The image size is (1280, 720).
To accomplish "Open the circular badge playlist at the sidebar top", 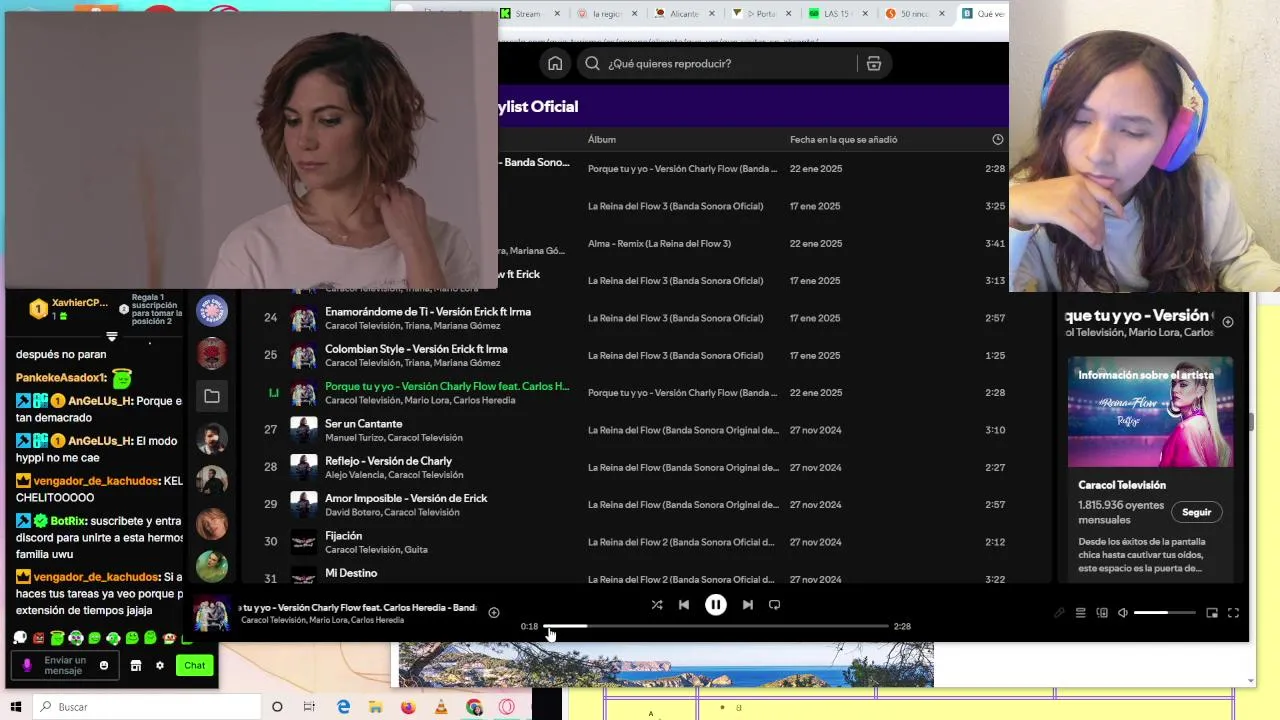I will pyautogui.click(x=212, y=311).
